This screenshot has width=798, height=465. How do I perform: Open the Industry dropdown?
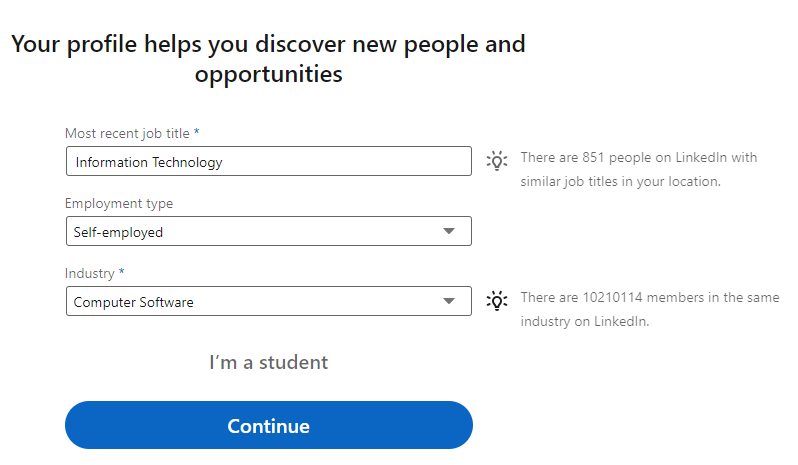268,301
